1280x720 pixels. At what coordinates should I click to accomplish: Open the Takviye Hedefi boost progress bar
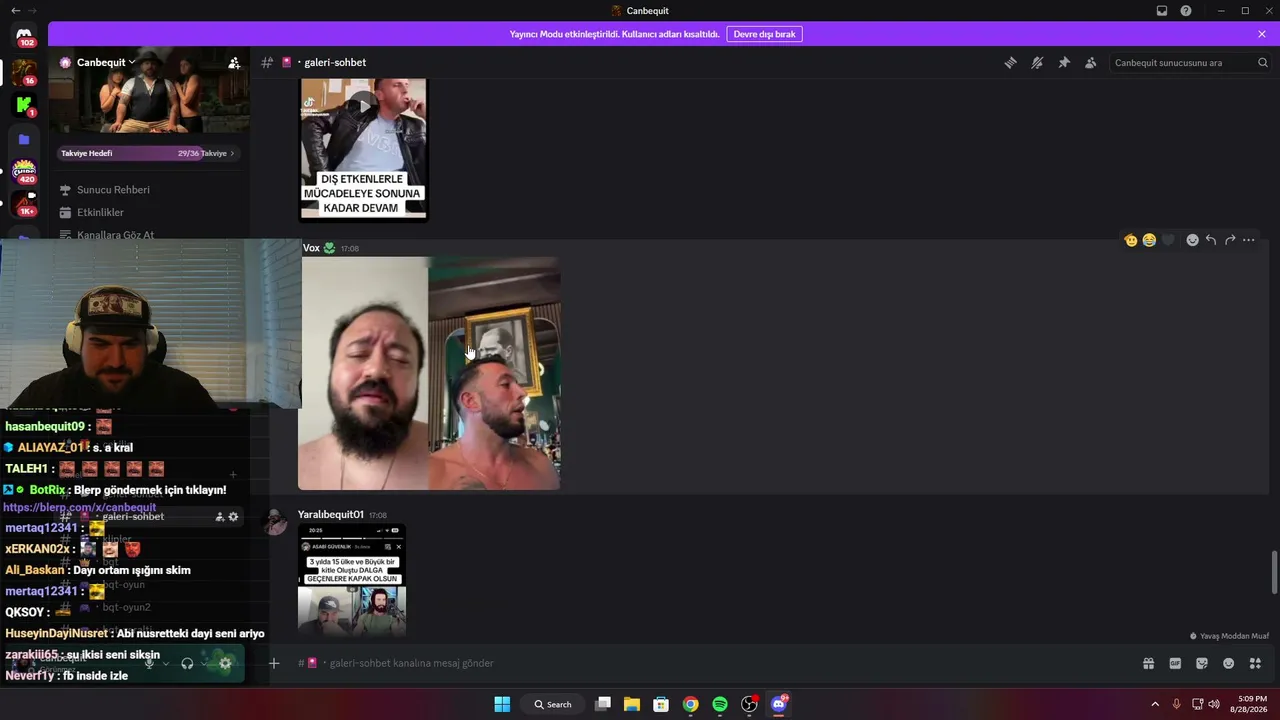point(148,153)
